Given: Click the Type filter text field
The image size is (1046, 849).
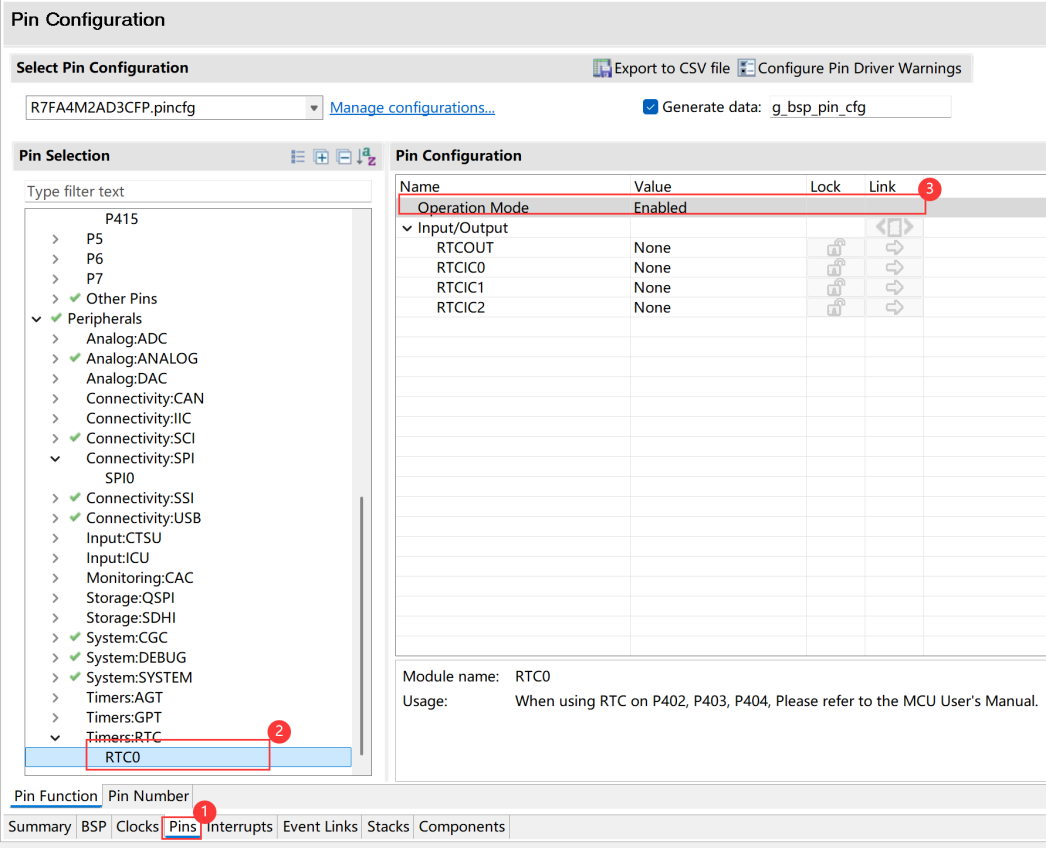Looking at the screenshot, I should coord(198,191).
